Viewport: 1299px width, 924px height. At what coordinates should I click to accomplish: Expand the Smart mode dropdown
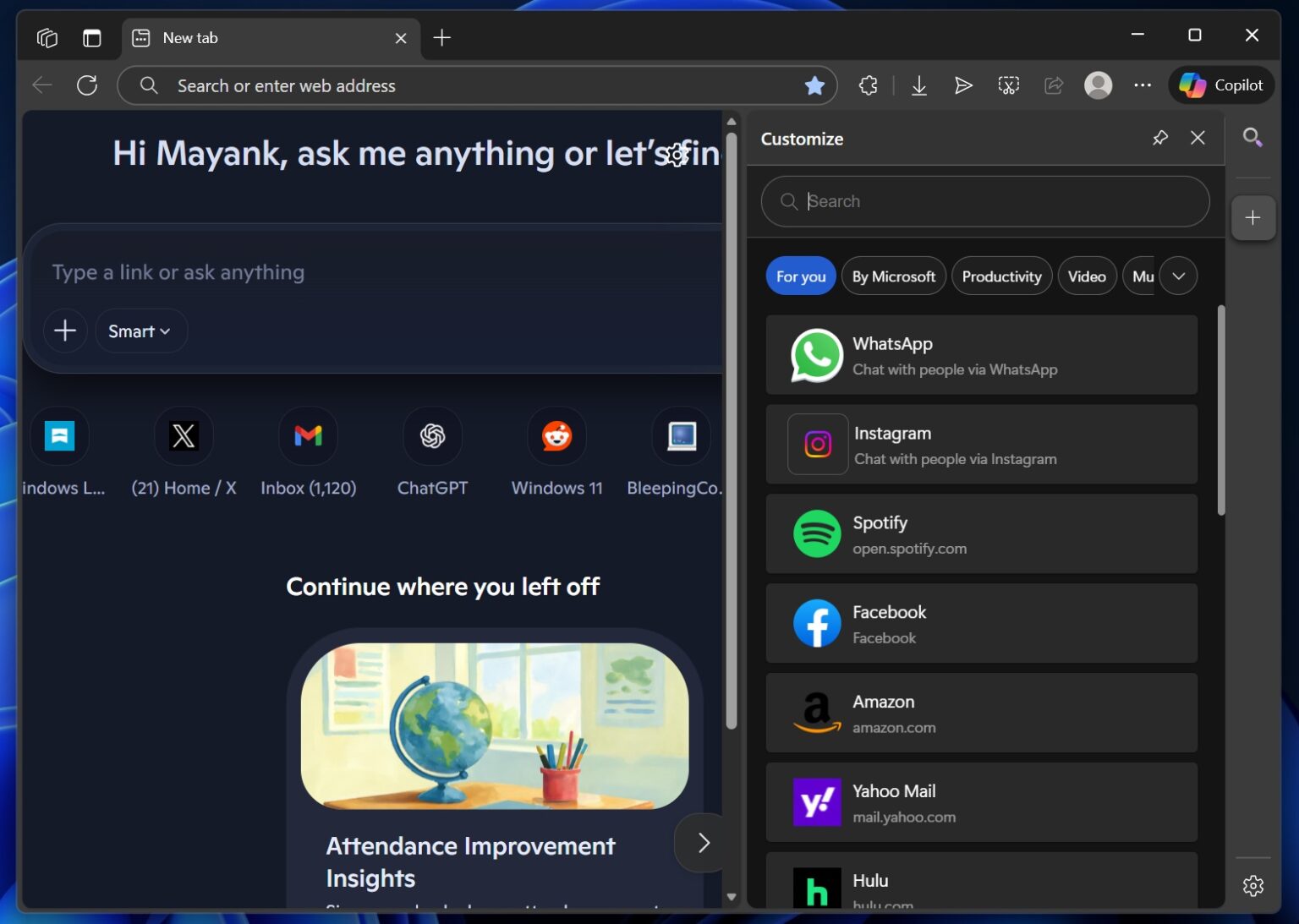140,331
